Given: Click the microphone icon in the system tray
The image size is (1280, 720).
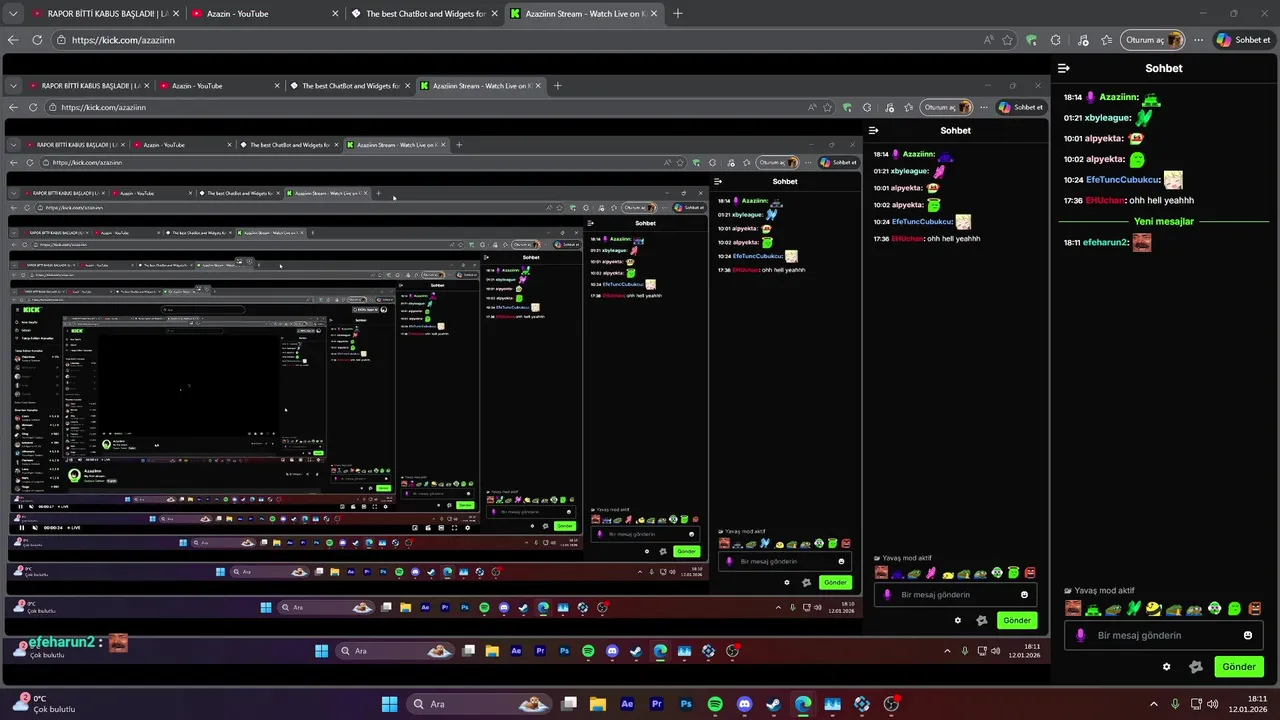Looking at the screenshot, I should click(1176, 704).
